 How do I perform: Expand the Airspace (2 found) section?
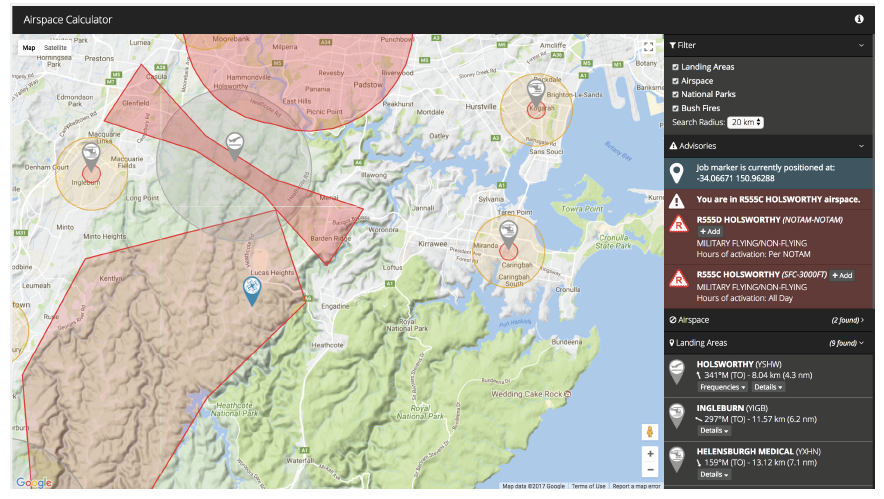pos(769,320)
